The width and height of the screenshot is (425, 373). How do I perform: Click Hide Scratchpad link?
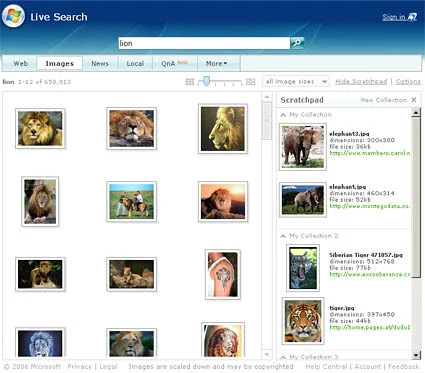coord(361,82)
